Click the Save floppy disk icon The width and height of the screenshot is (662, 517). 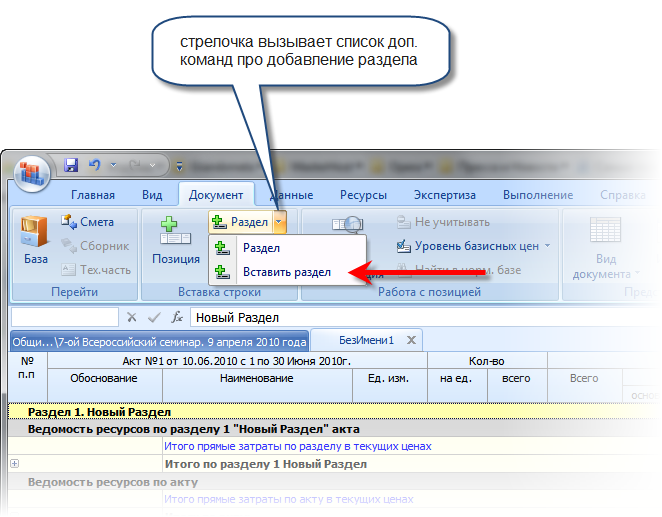point(71,165)
